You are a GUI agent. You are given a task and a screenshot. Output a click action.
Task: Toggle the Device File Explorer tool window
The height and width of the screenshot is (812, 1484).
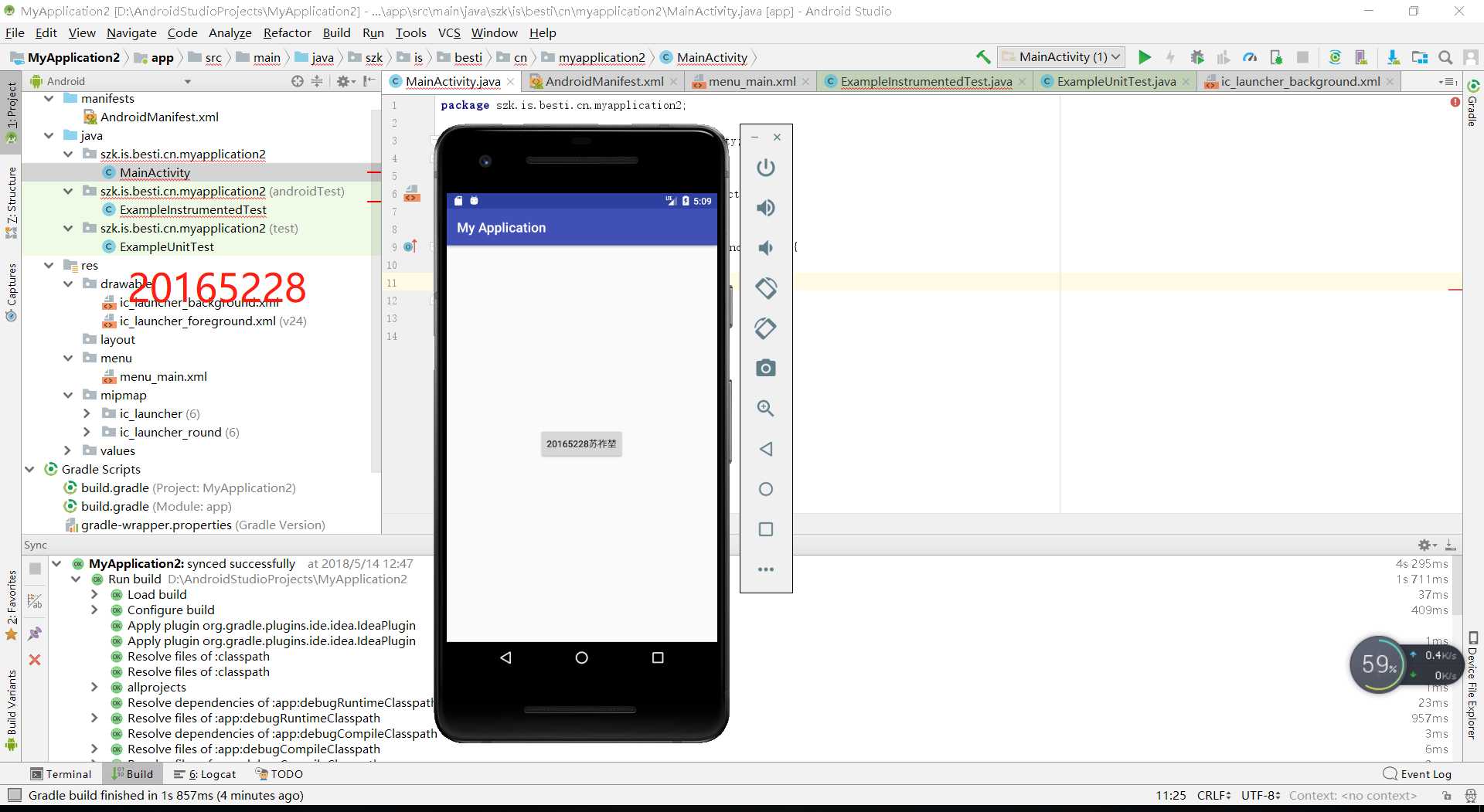pyautogui.click(x=1472, y=685)
